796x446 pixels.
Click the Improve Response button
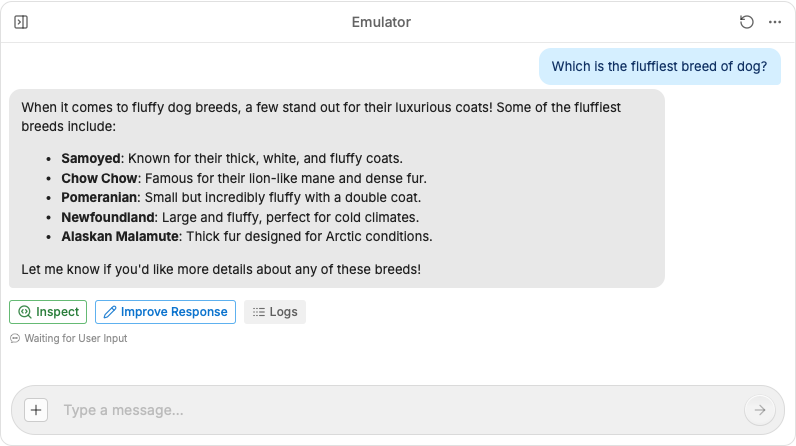point(165,312)
